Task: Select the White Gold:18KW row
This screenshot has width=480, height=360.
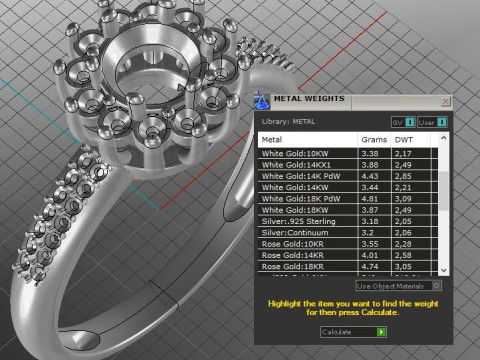Action: [348, 210]
